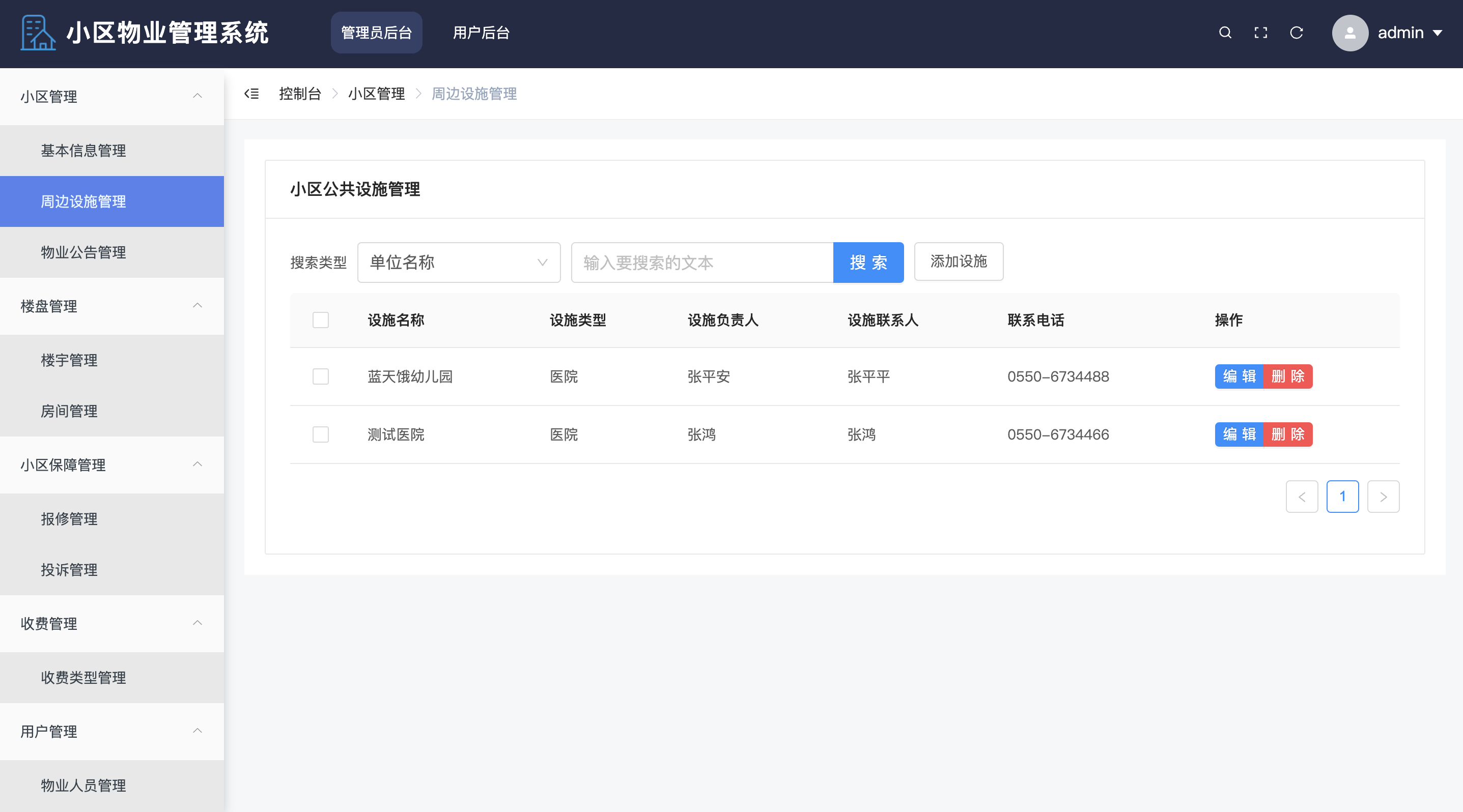Go to the previous page arrow
1463x812 pixels.
click(x=1302, y=497)
